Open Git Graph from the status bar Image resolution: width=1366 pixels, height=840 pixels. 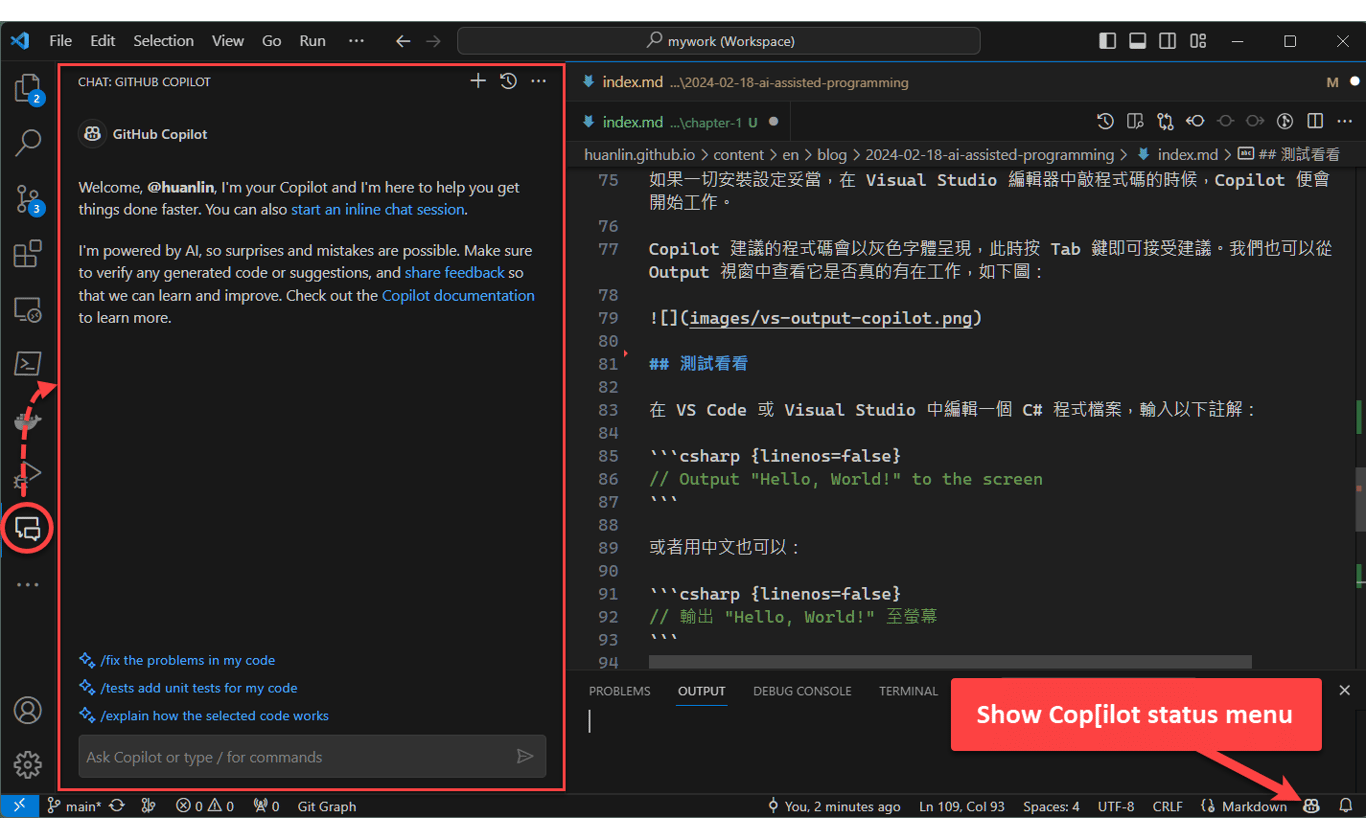pyautogui.click(x=327, y=806)
